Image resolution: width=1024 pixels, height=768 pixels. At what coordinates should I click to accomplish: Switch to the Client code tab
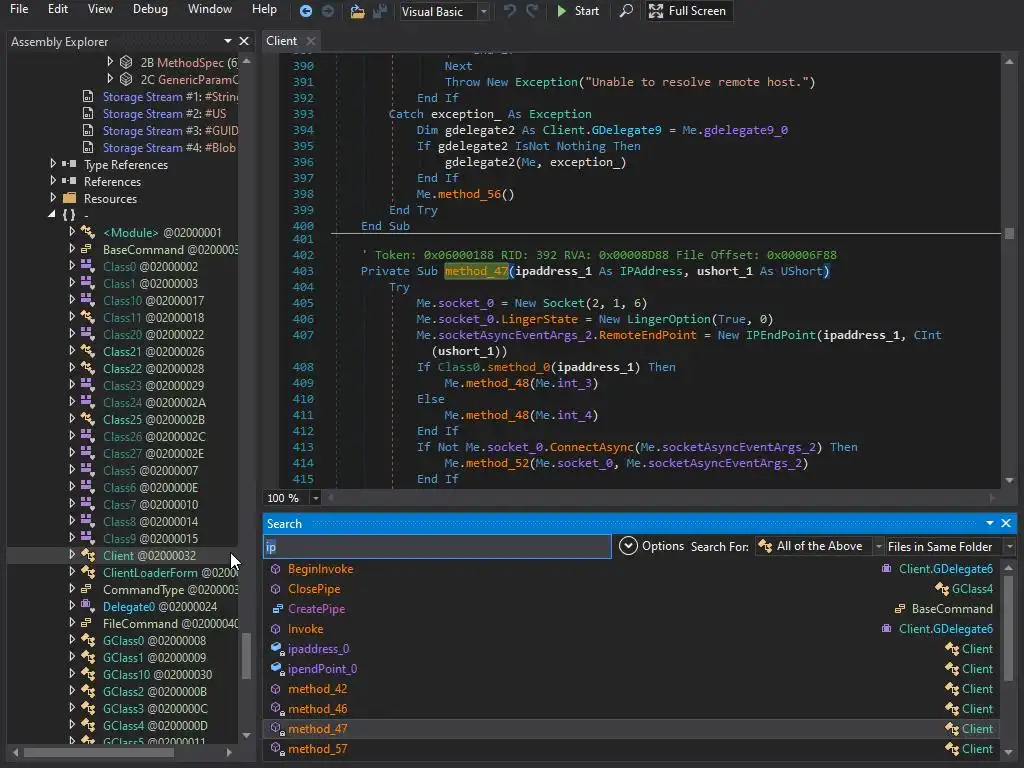281,41
